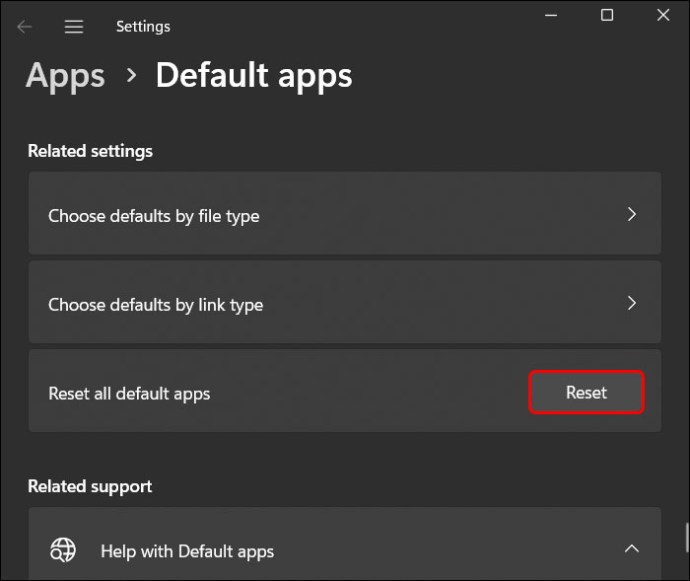This screenshot has width=690, height=581.
Task: Click the file type row chevron arrow
Action: [631, 214]
